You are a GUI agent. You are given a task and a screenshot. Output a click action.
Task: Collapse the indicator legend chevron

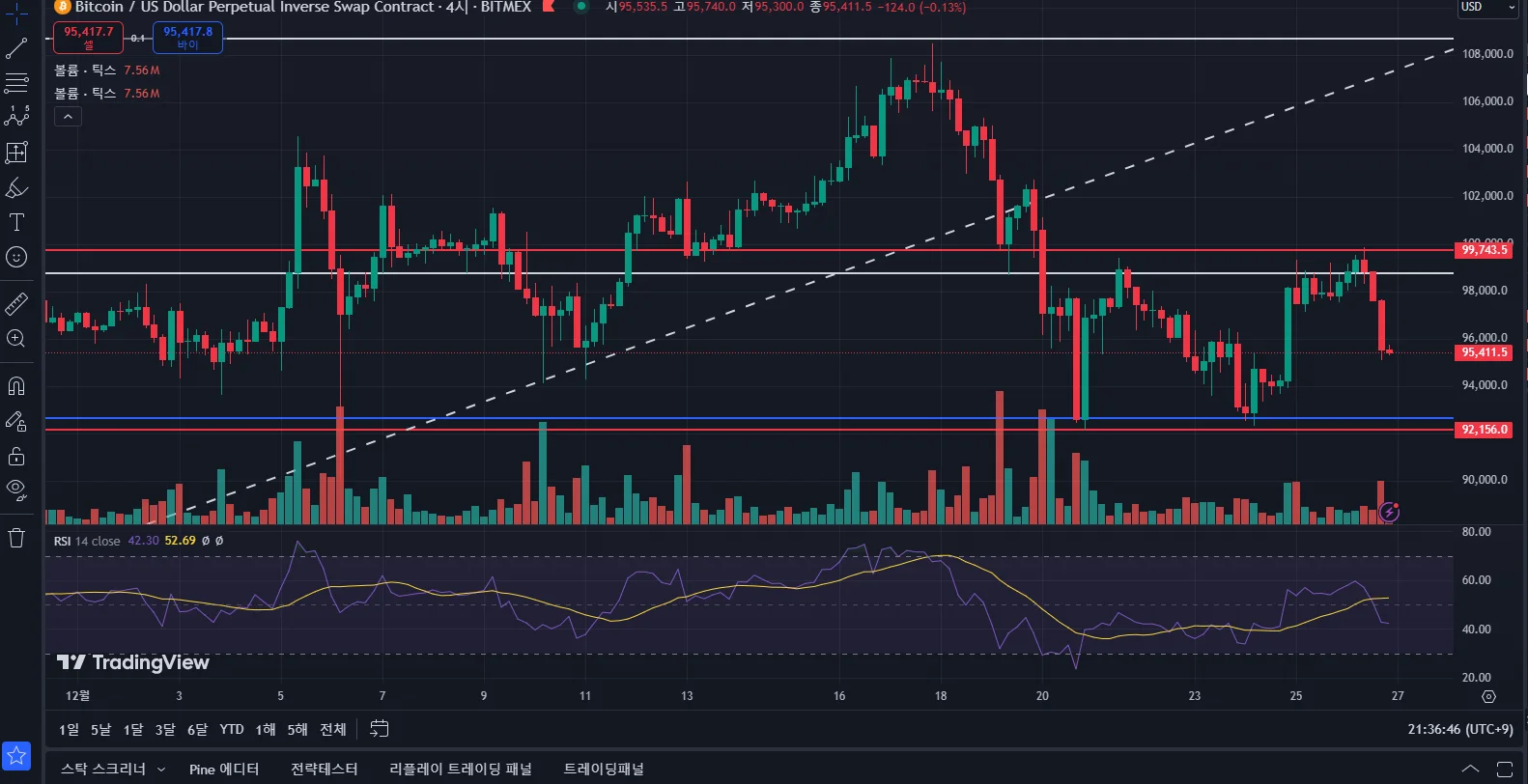(x=68, y=117)
